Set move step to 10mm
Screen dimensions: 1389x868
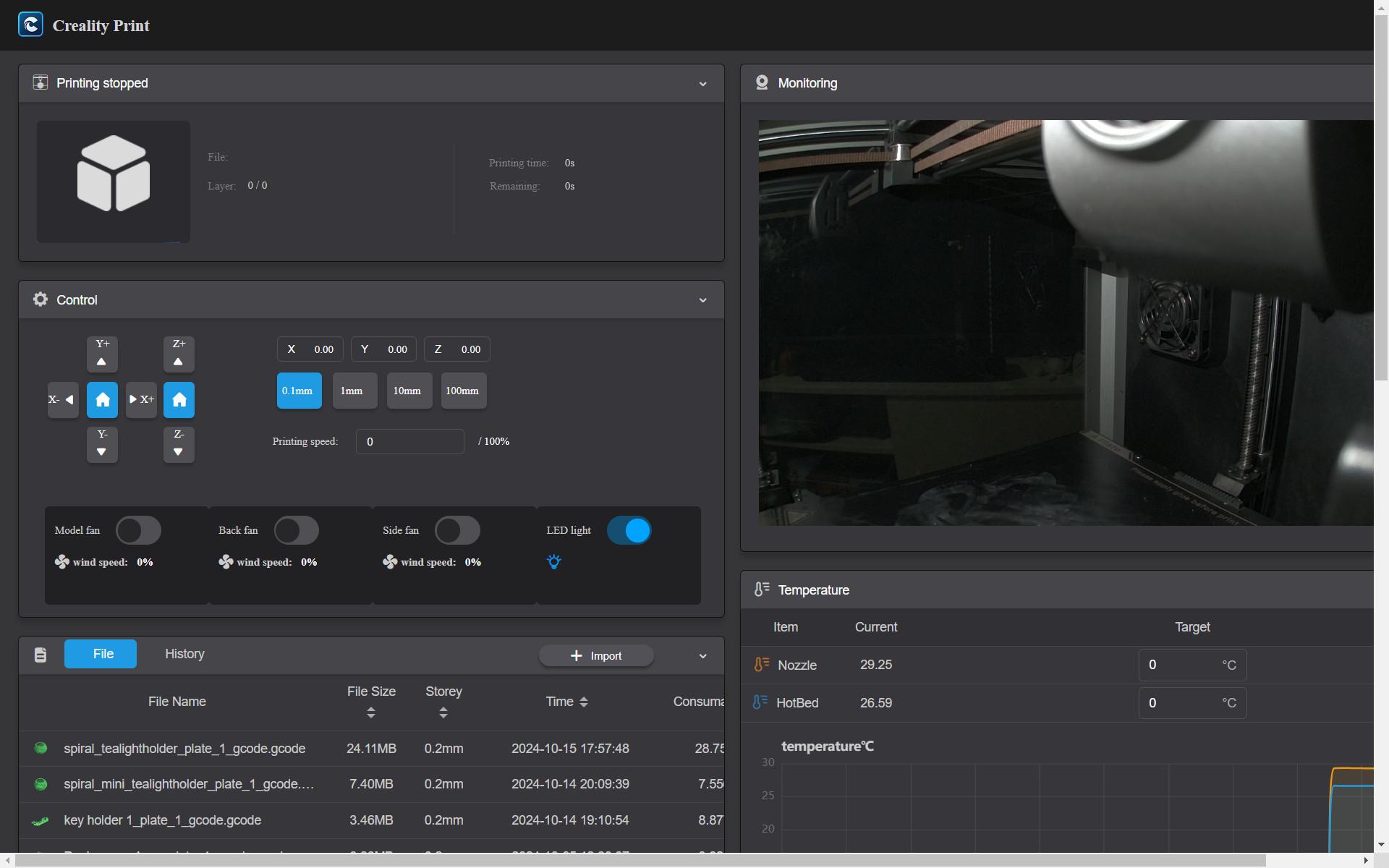(x=409, y=391)
